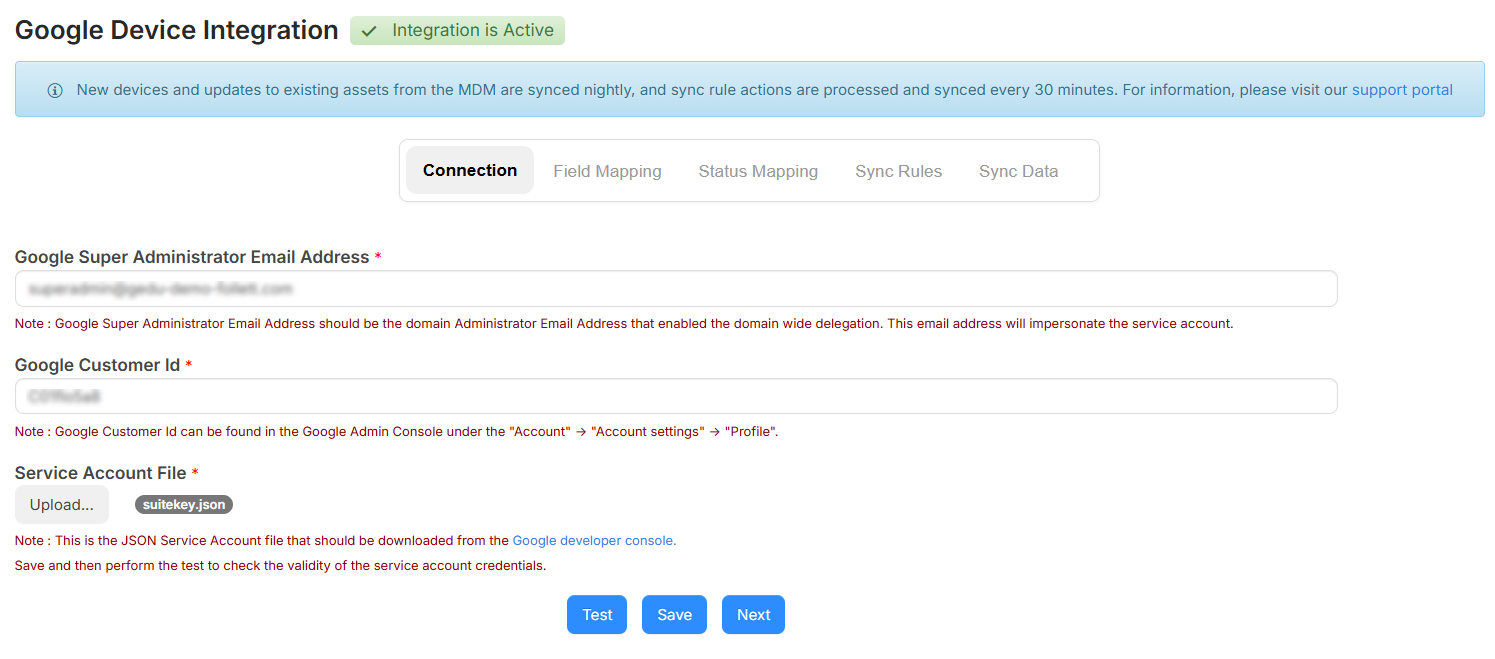
Task: Click the Upload... button
Action: (x=62, y=505)
